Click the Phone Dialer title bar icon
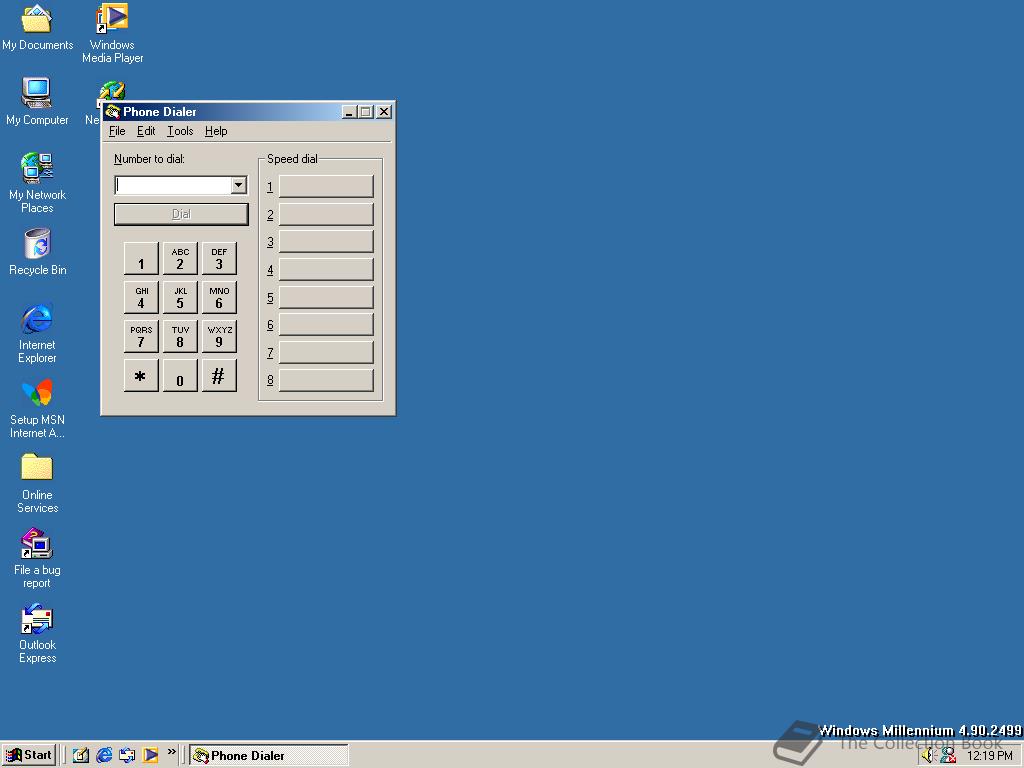Image resolution: width=1024 pixels, height=768 pixels. 112,112
